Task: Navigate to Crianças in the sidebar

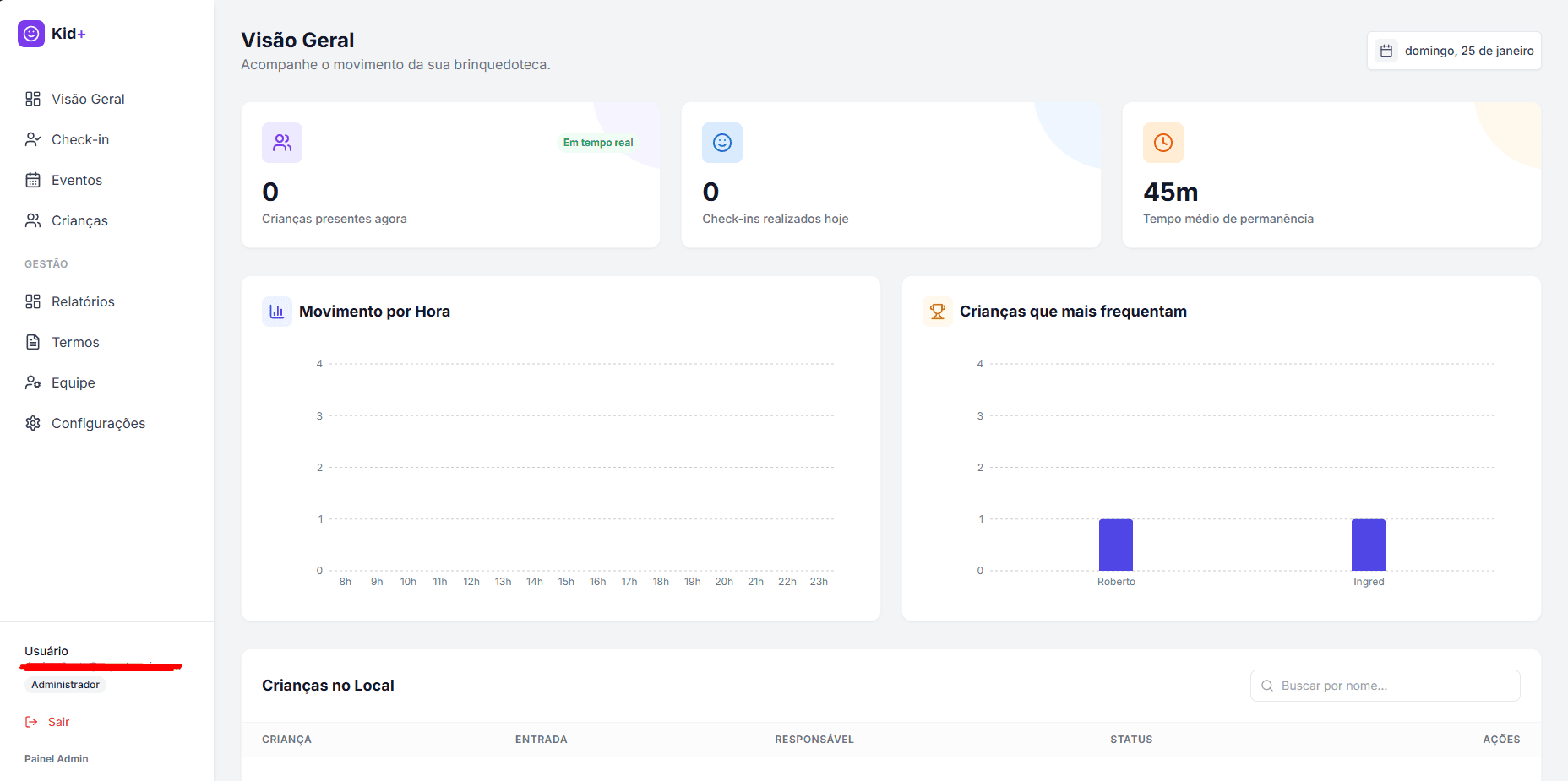Action: 79,220
